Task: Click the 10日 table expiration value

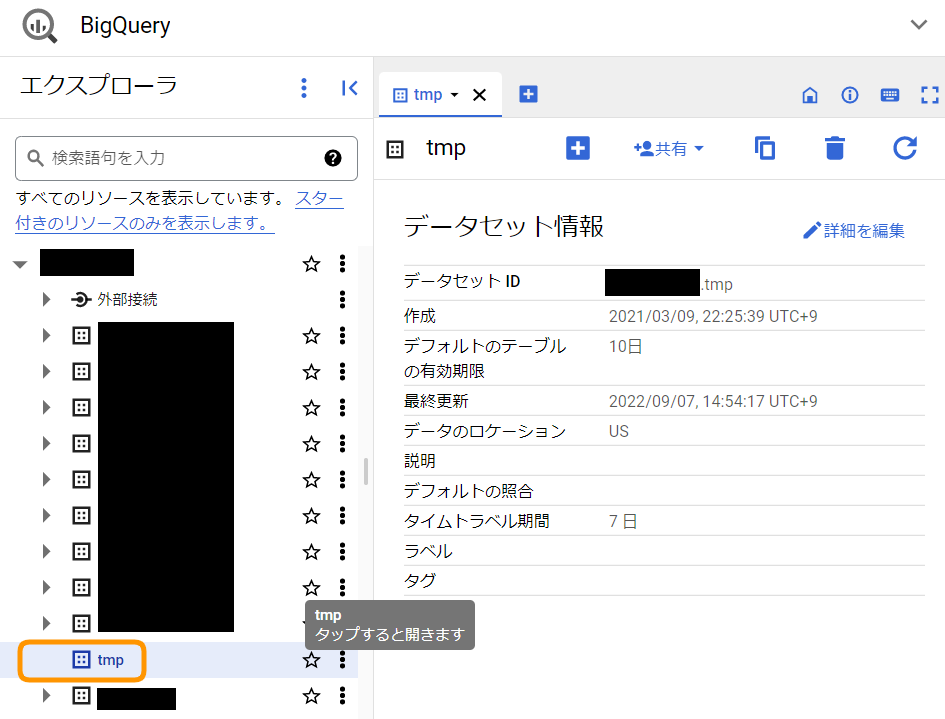Action: [x=626, y=346]
